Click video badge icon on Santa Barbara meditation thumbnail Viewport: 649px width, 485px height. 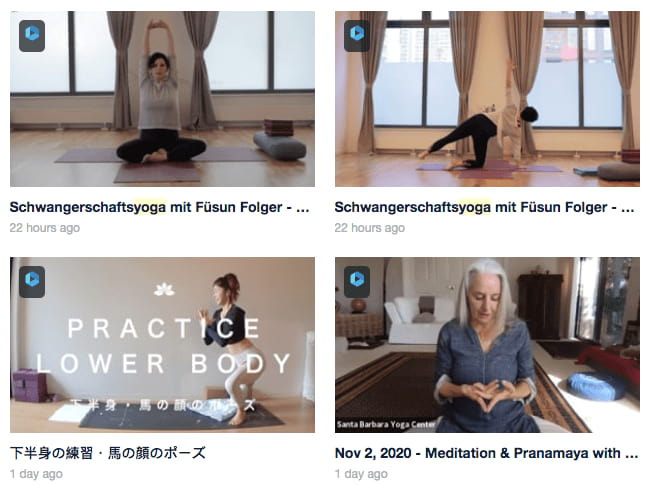357,282
